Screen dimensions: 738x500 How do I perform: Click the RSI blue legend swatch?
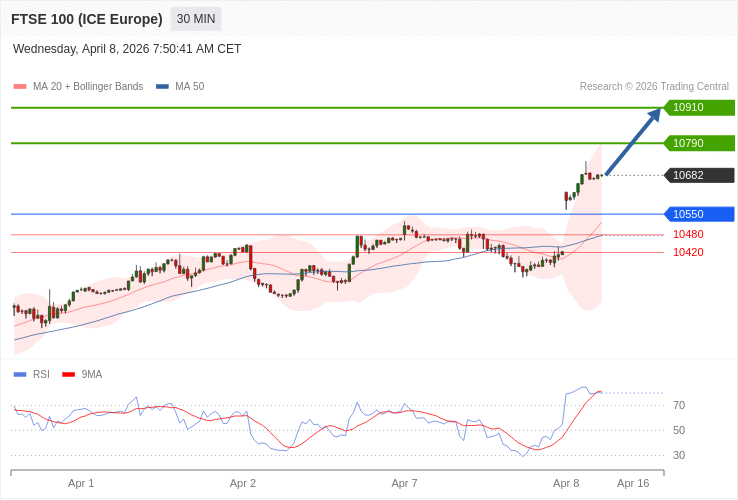(20, 375)
